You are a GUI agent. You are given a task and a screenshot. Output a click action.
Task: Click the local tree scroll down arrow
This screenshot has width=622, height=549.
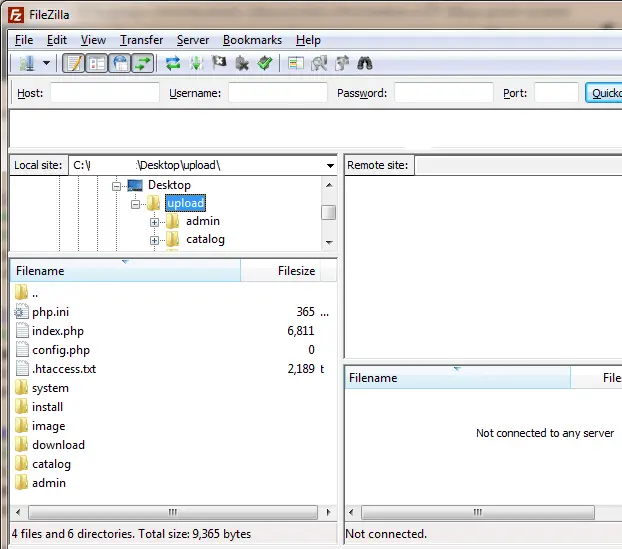click(329, 242)
